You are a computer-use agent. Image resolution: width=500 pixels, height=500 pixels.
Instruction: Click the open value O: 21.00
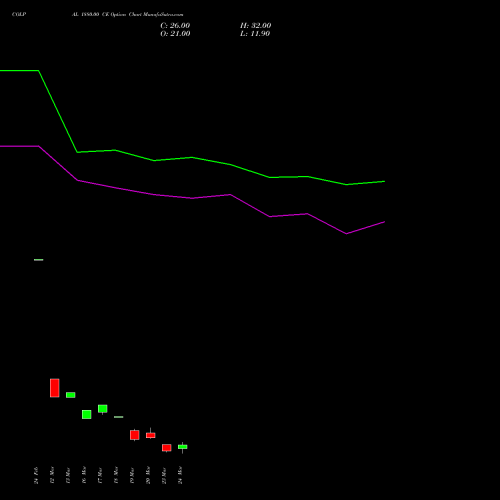pyautogui.click(x=175, y=34)
